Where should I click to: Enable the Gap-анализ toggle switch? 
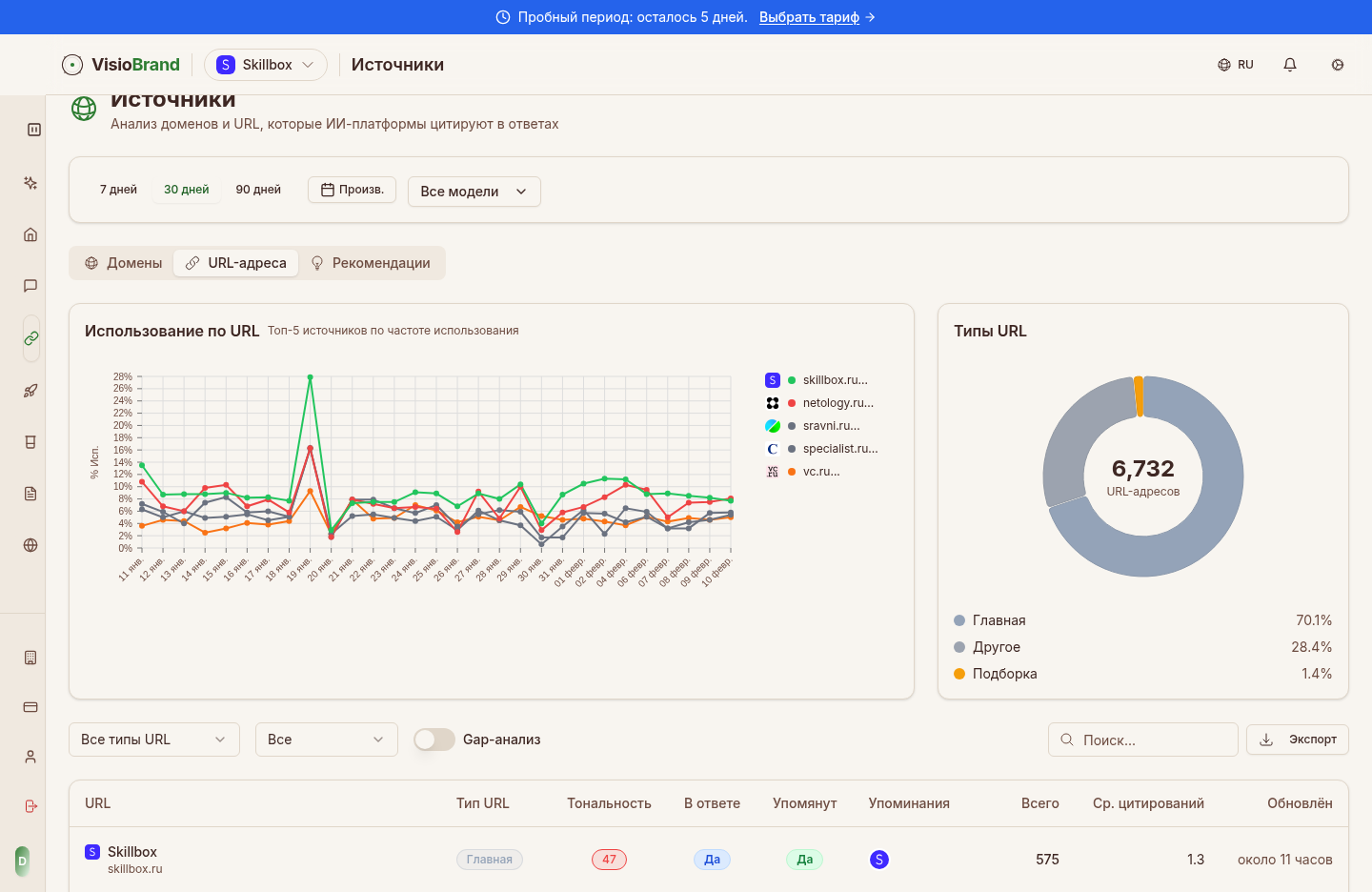tap(434, 739)
